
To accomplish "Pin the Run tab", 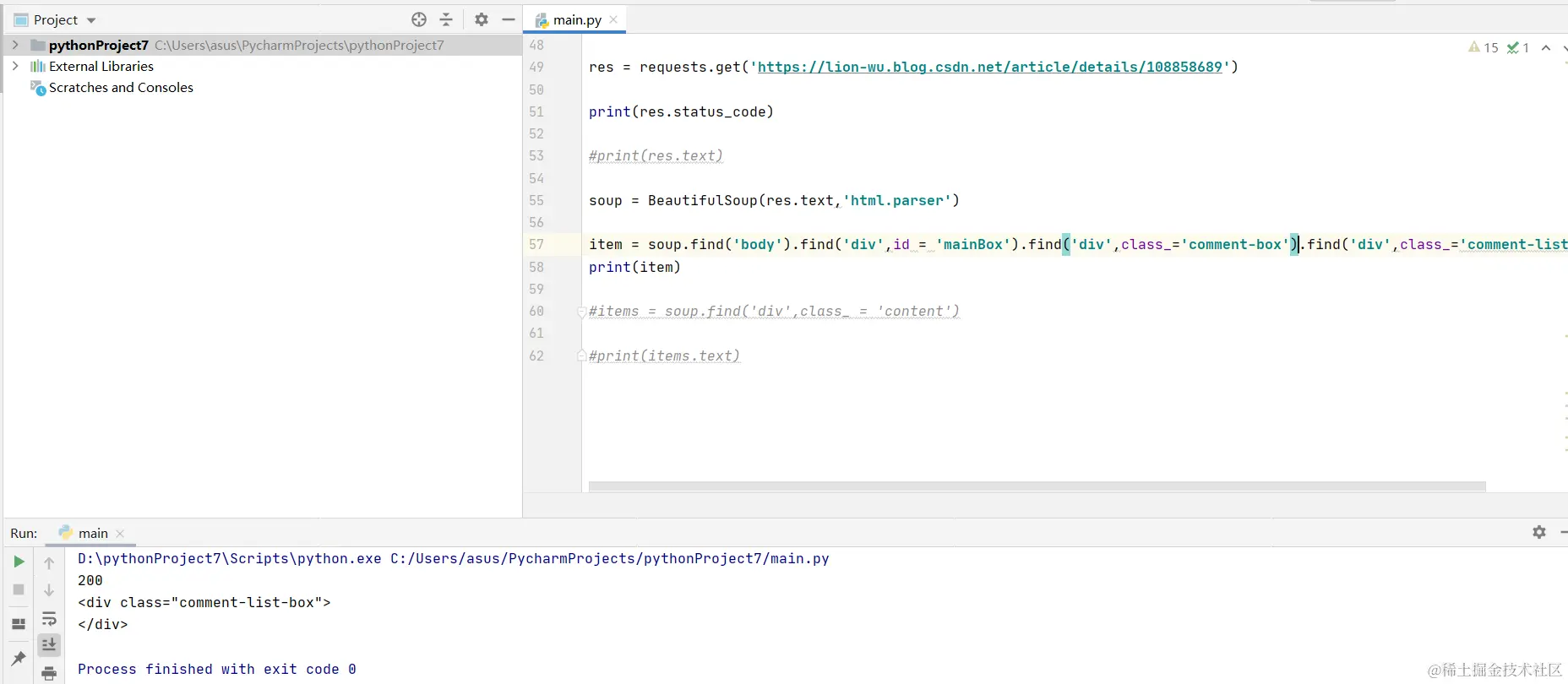I will [x=19, y=658].
